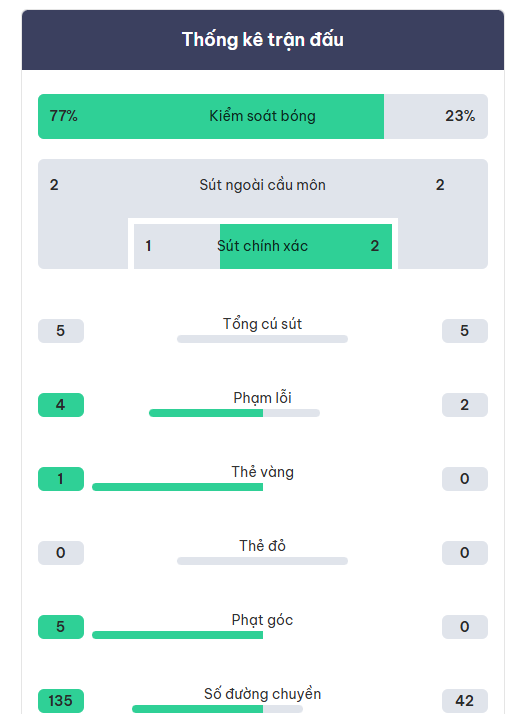Click the 23% possession value
Viewport: 517px width, 714px height.
click(x=460, y=116)
